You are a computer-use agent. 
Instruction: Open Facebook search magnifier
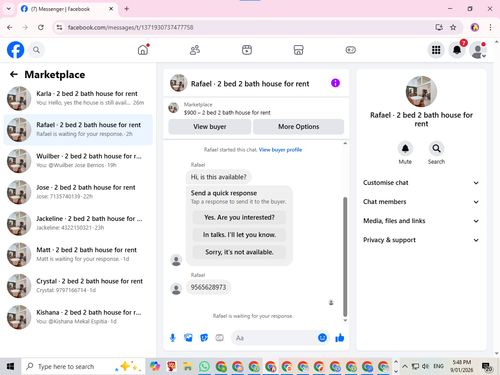pyautogui.click(x=36, y=50)
